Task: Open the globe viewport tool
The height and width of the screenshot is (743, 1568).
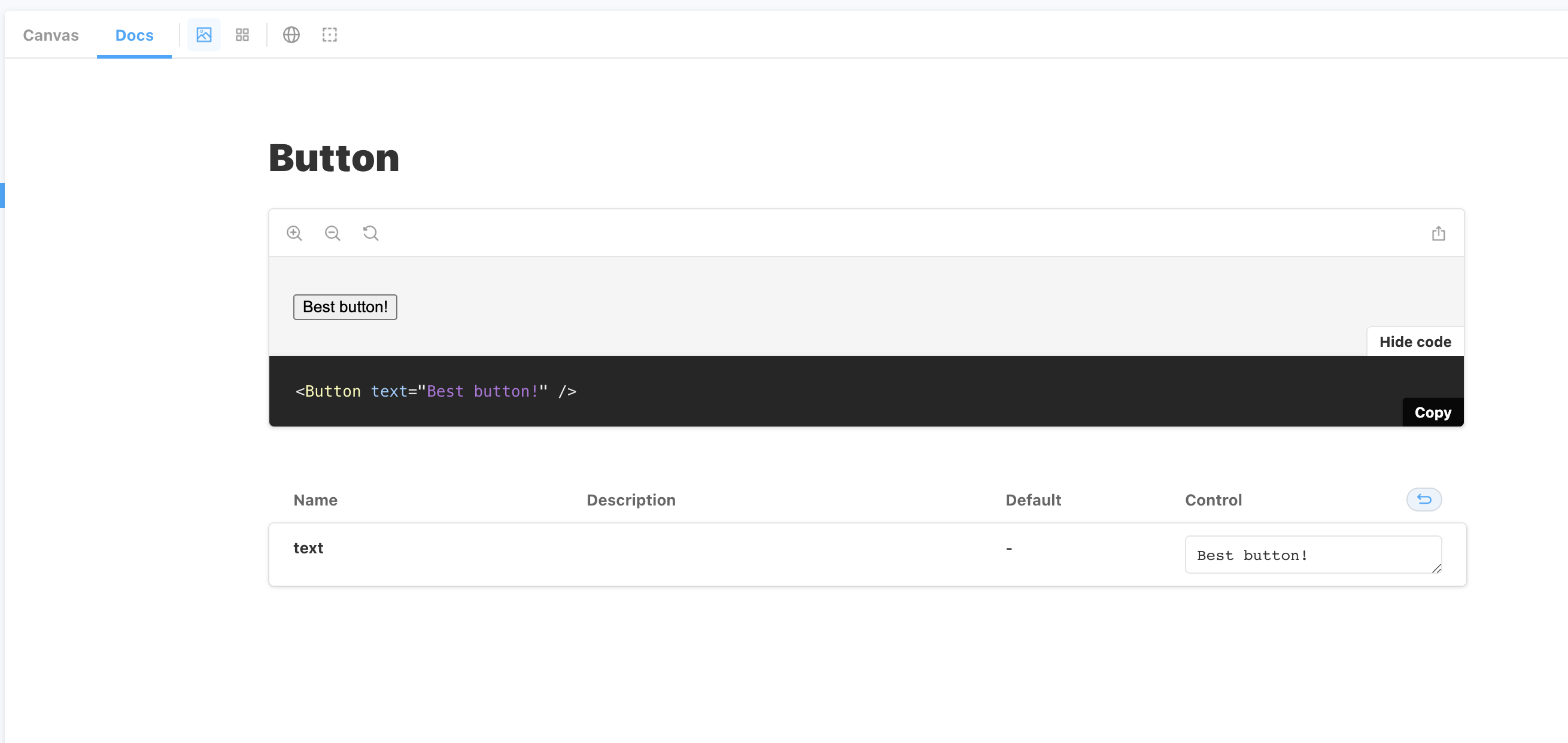Action: 291,35
